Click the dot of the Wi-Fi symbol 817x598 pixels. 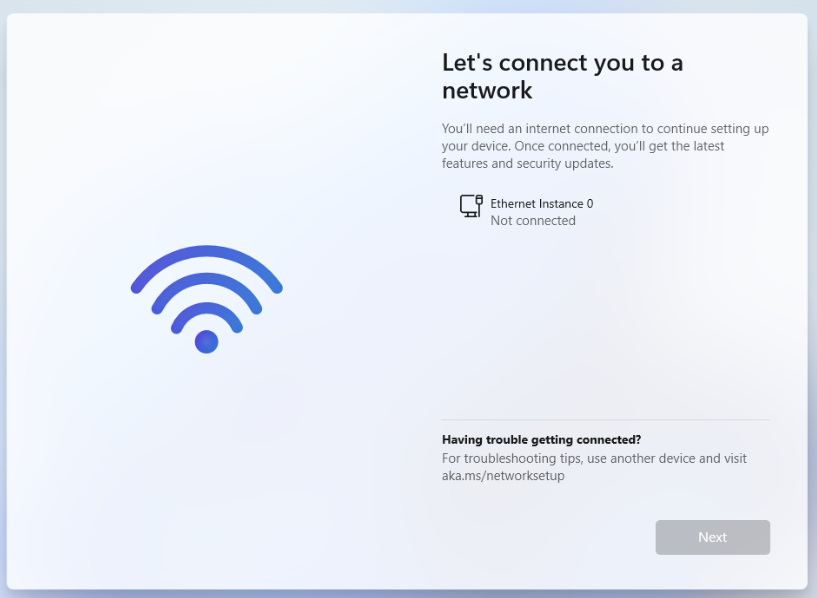coord(206,342)
